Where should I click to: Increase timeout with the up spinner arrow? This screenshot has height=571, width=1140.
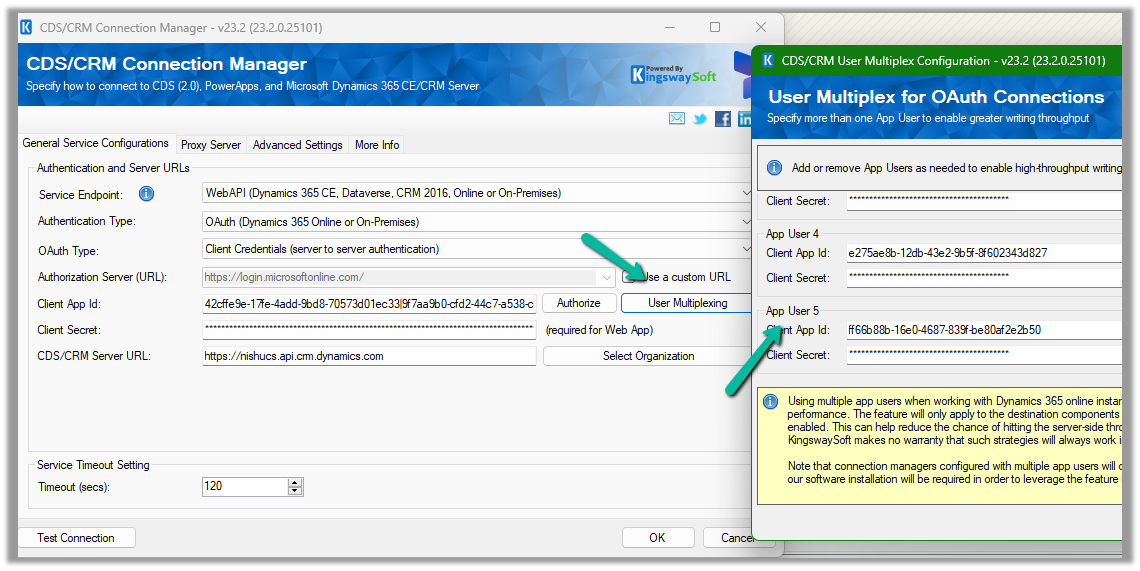[294, 482]
